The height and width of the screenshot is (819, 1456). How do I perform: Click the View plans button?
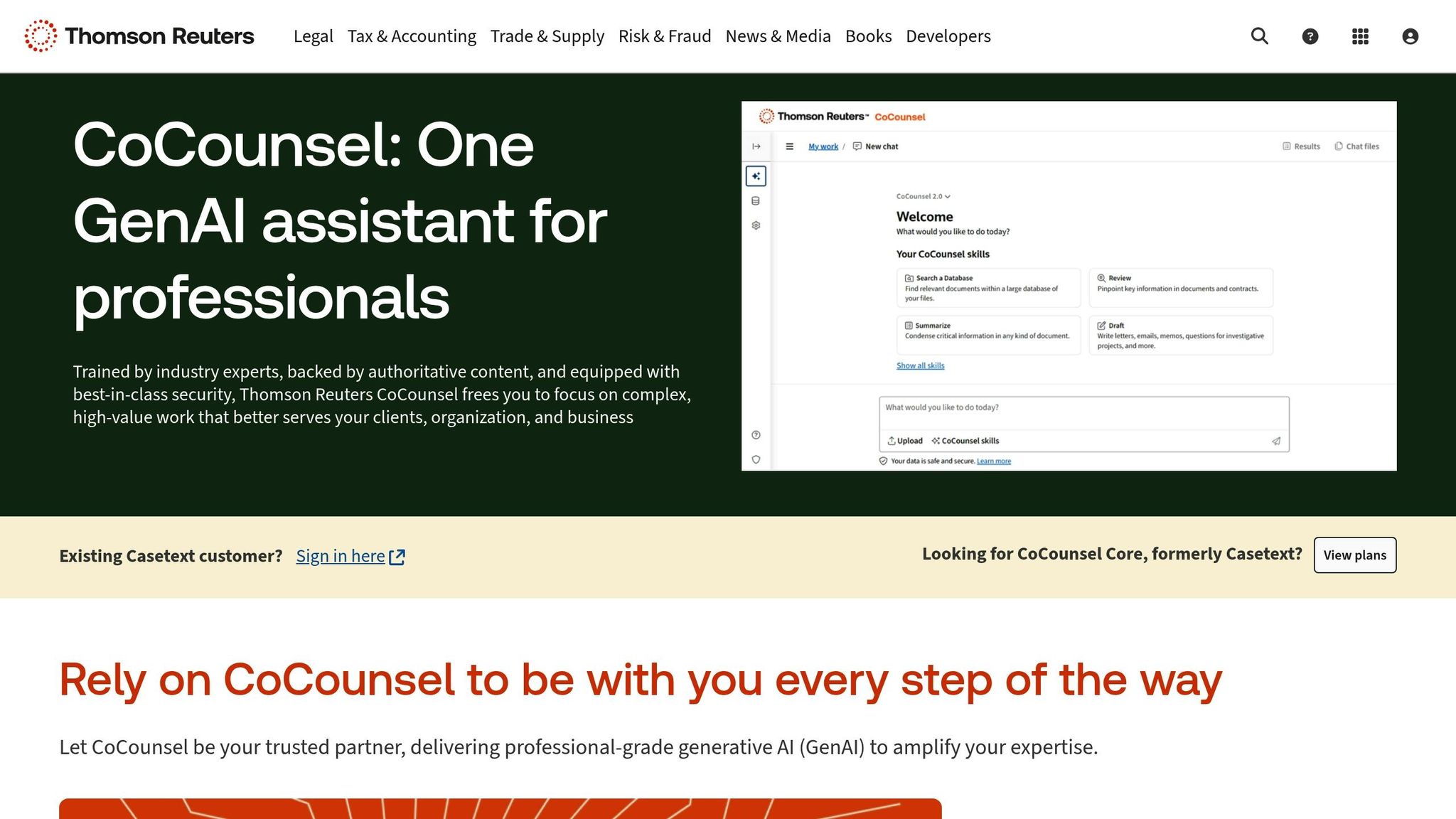click(x=1355, y=555)
